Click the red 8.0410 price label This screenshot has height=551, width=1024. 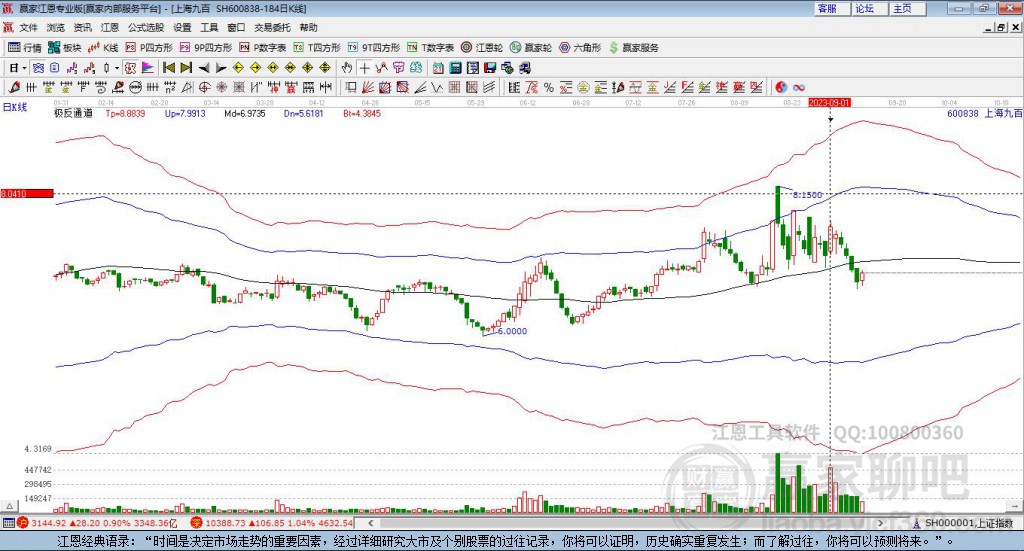(27, 194)
